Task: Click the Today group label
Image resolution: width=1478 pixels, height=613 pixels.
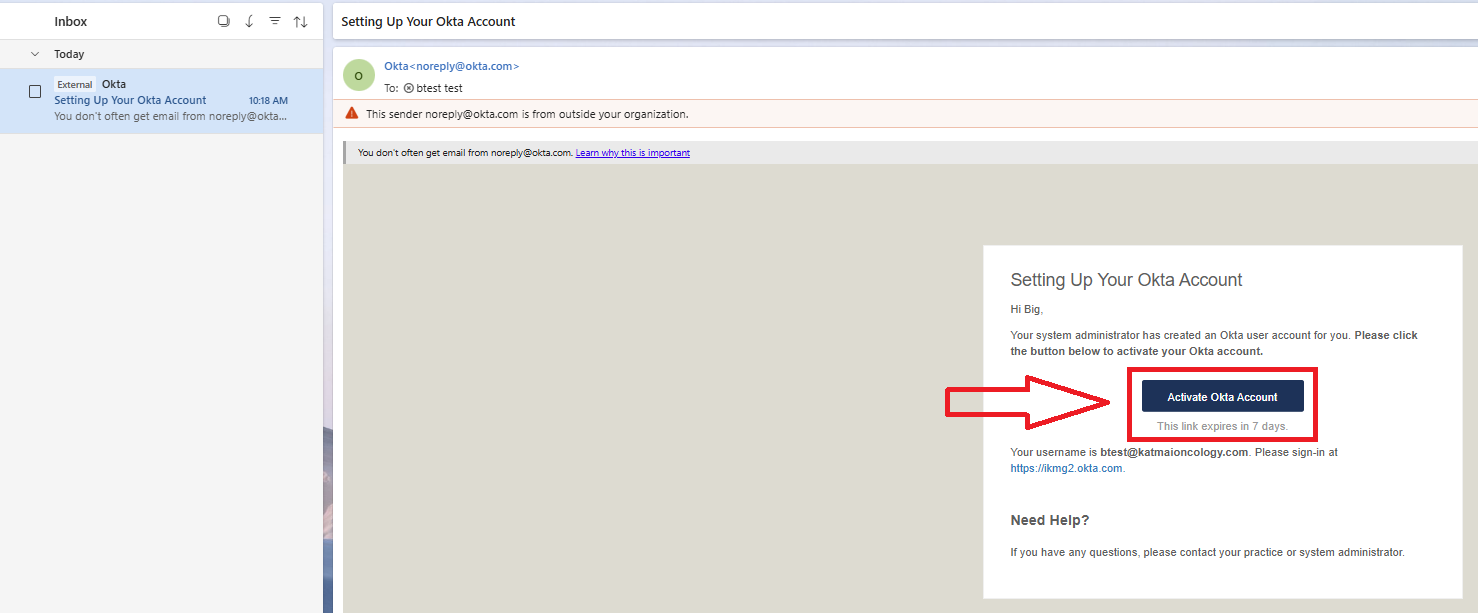Action: click(x=69, y=54)
